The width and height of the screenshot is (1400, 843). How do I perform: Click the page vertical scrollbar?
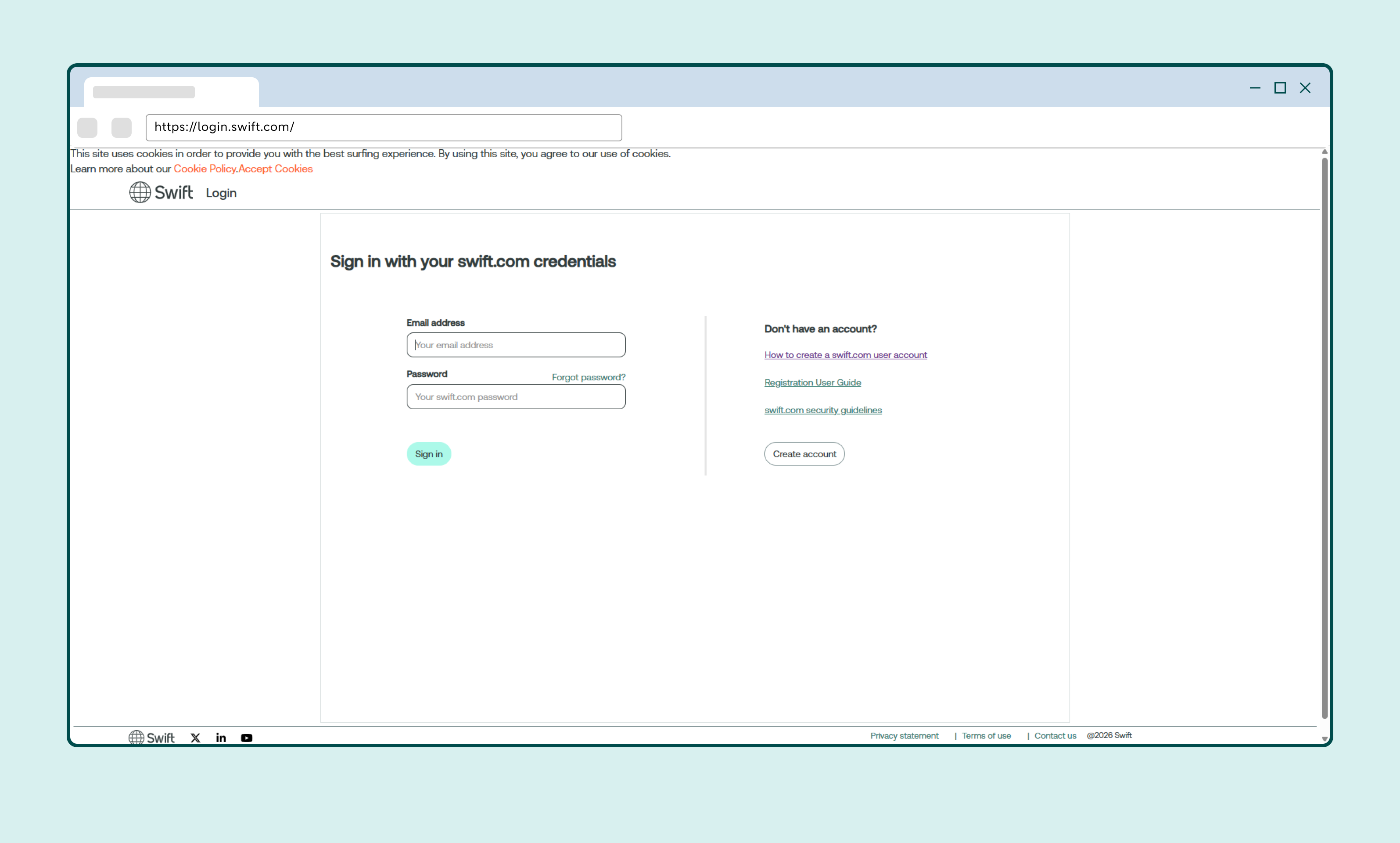point(1324,439)
